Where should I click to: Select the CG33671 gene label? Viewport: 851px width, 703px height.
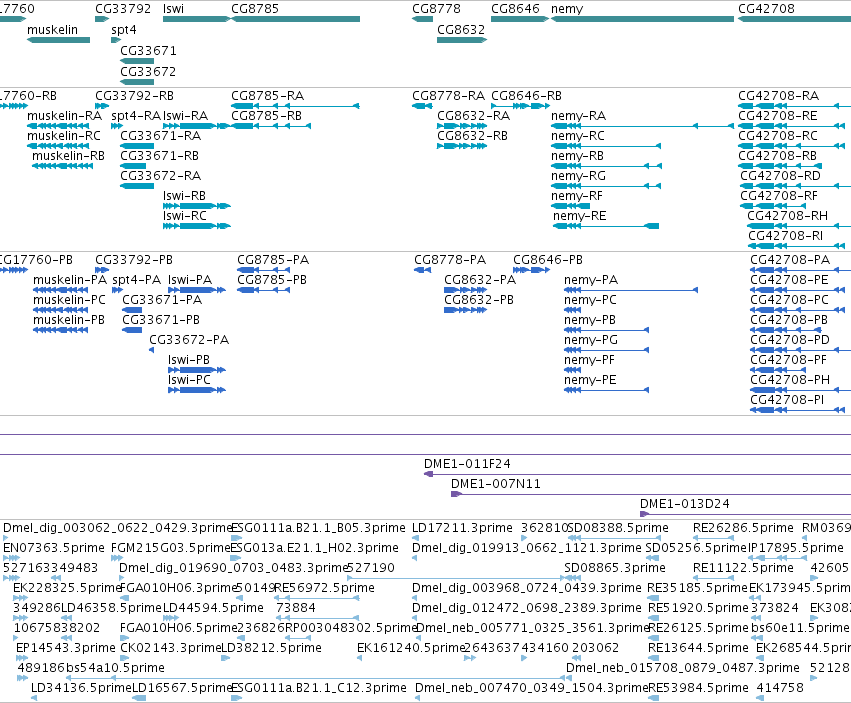148,50
